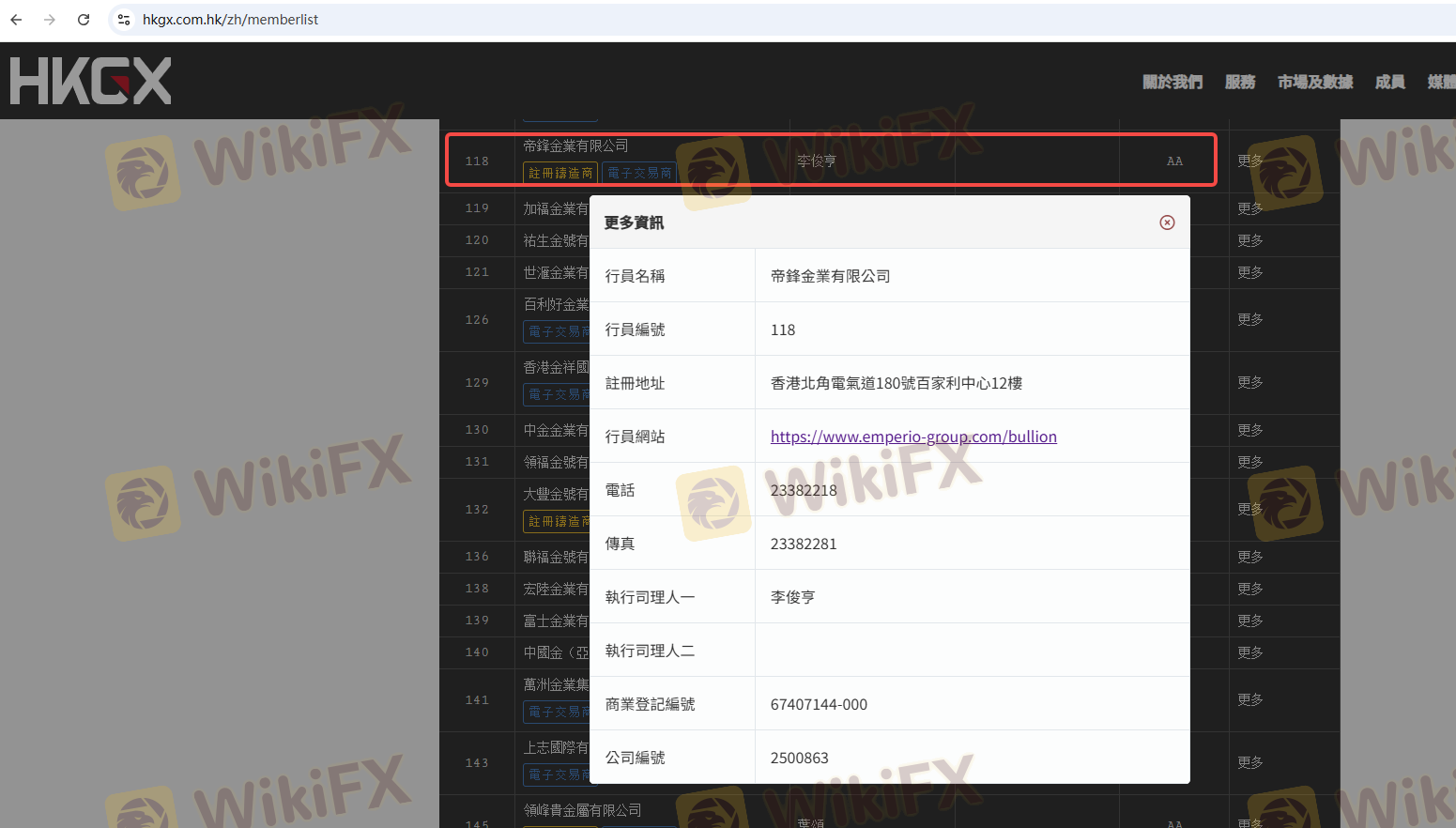This screenshot has width=1456, height=828.
Task: Open 成員 navigation menu
Action: (x=1389, y=82)
